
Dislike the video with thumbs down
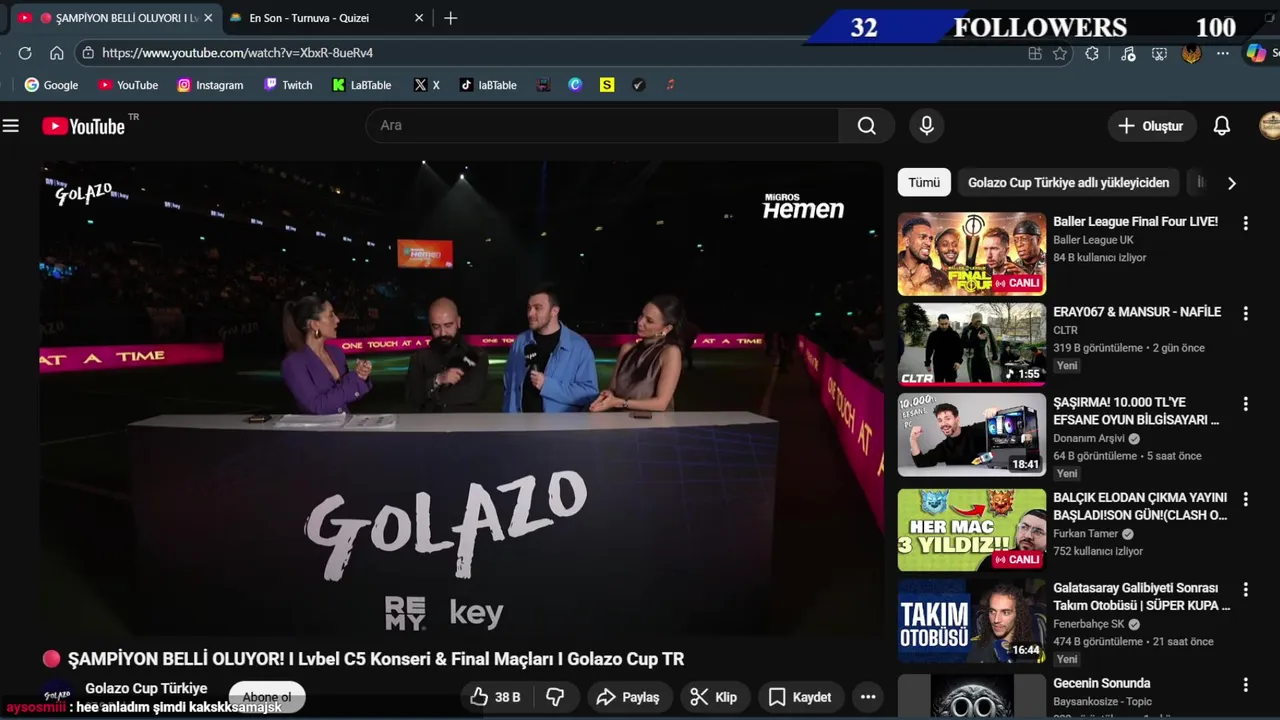coord(555,697)
